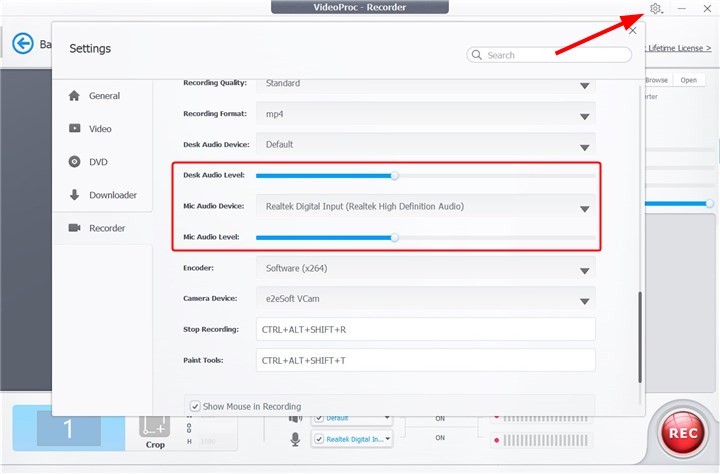Open the Recording Quality dropdown

pos(425,85)
